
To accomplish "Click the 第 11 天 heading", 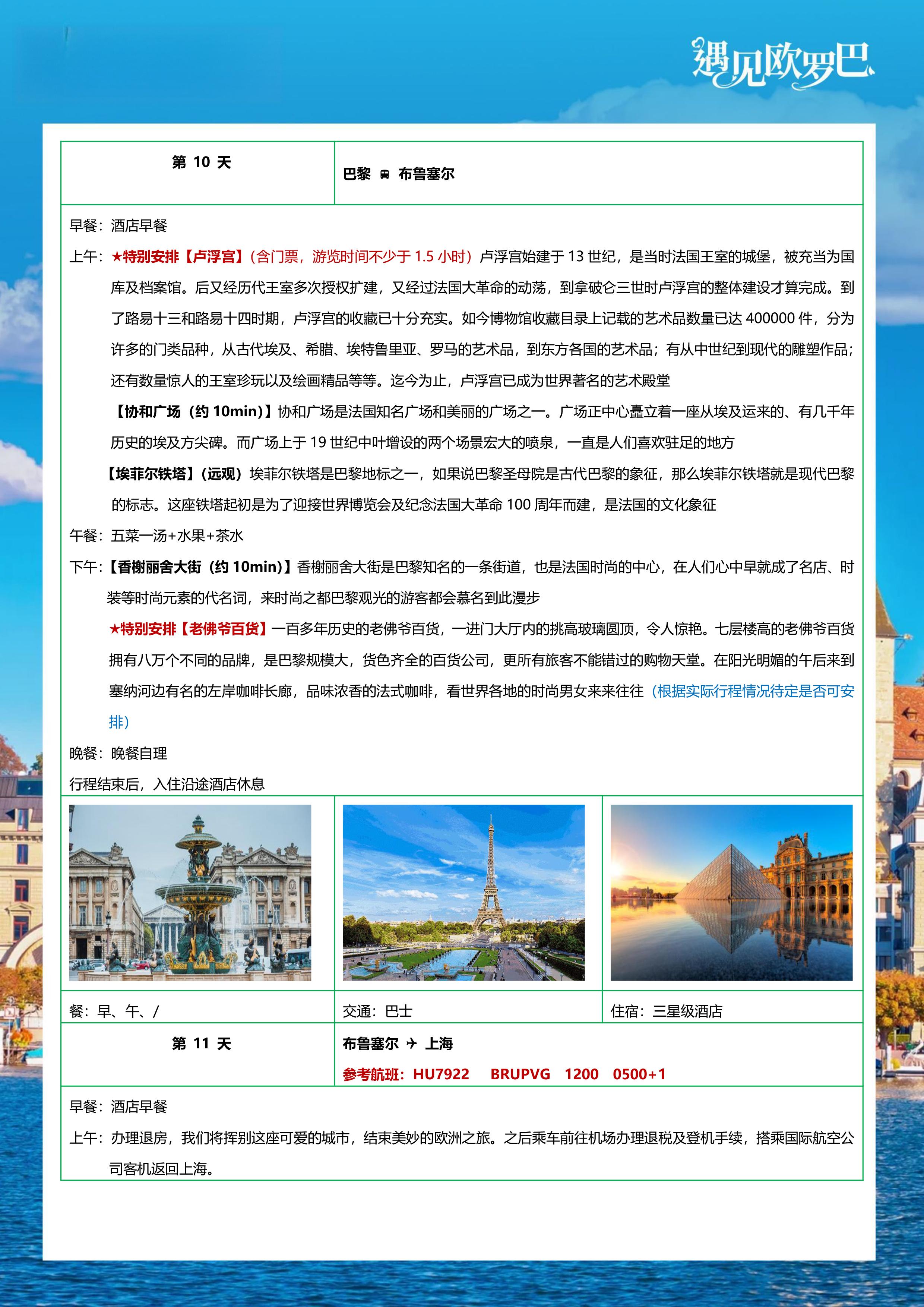I will click(202, 1044).
